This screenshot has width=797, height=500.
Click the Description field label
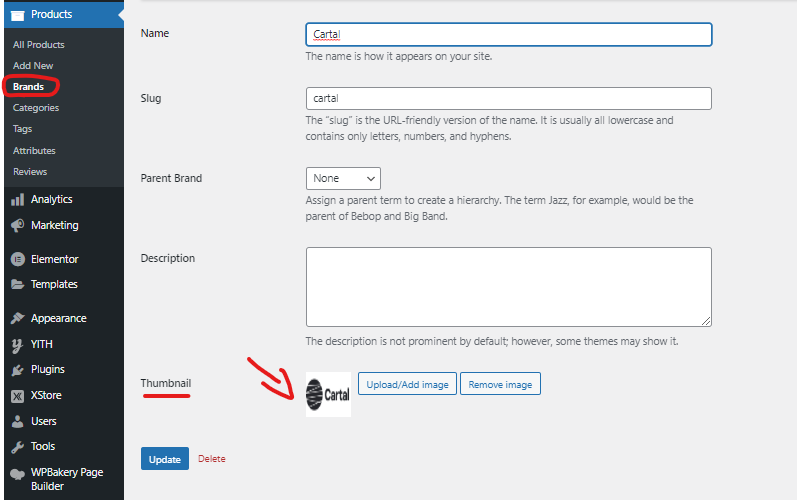tap(168, 258)
